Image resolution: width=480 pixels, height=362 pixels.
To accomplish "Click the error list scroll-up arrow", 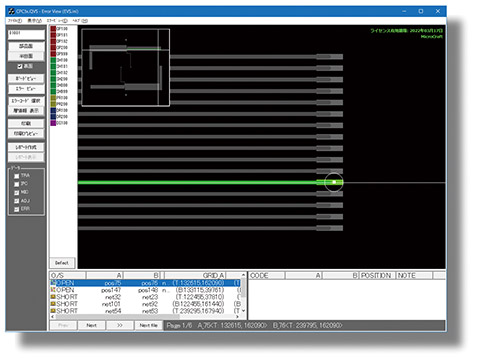I will click(x=243, y=276).
